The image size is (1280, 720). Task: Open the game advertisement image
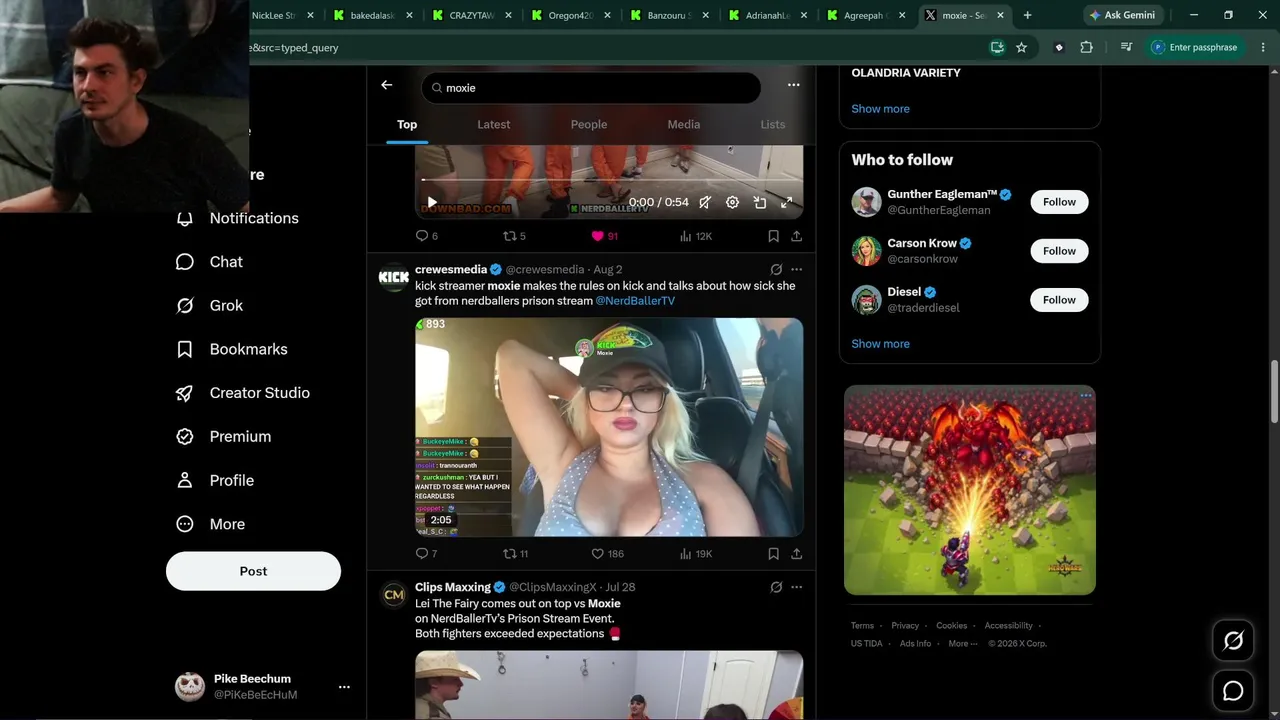[970, 490]
